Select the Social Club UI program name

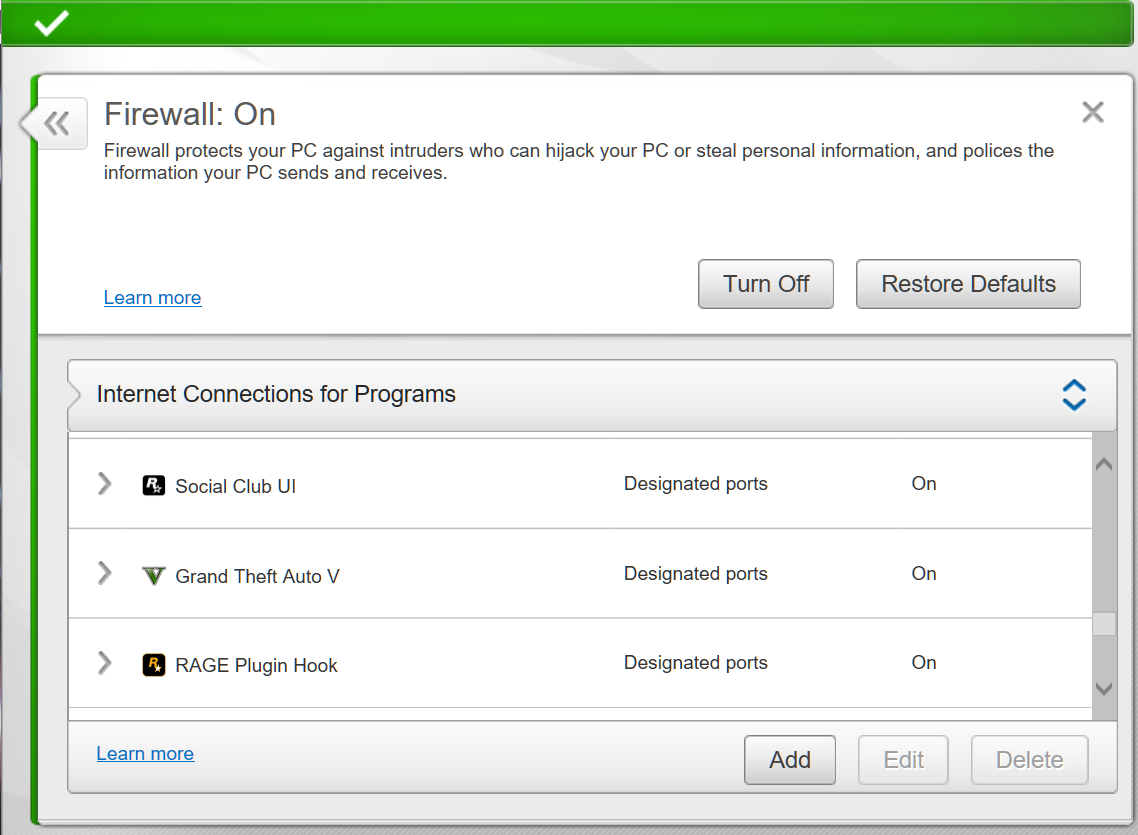tap(235, 487)
